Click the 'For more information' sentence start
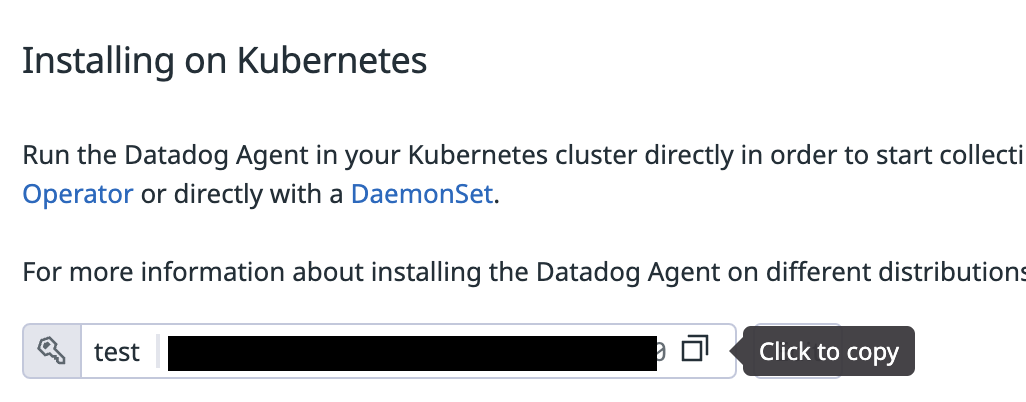The width and height of the screenshot is (1026, 402). pos(154,272)
